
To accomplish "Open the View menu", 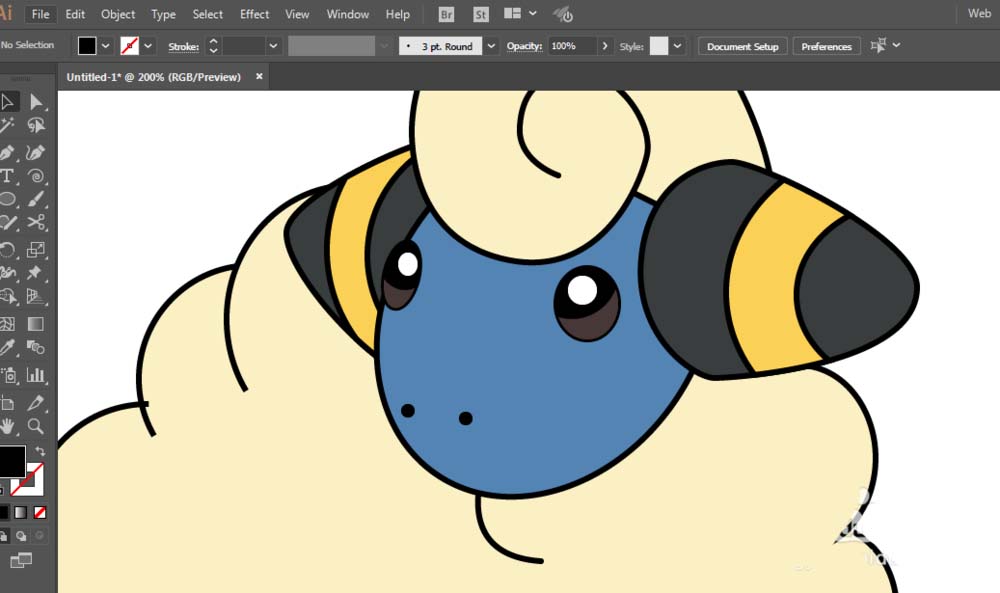I will [x=297, y=14].
